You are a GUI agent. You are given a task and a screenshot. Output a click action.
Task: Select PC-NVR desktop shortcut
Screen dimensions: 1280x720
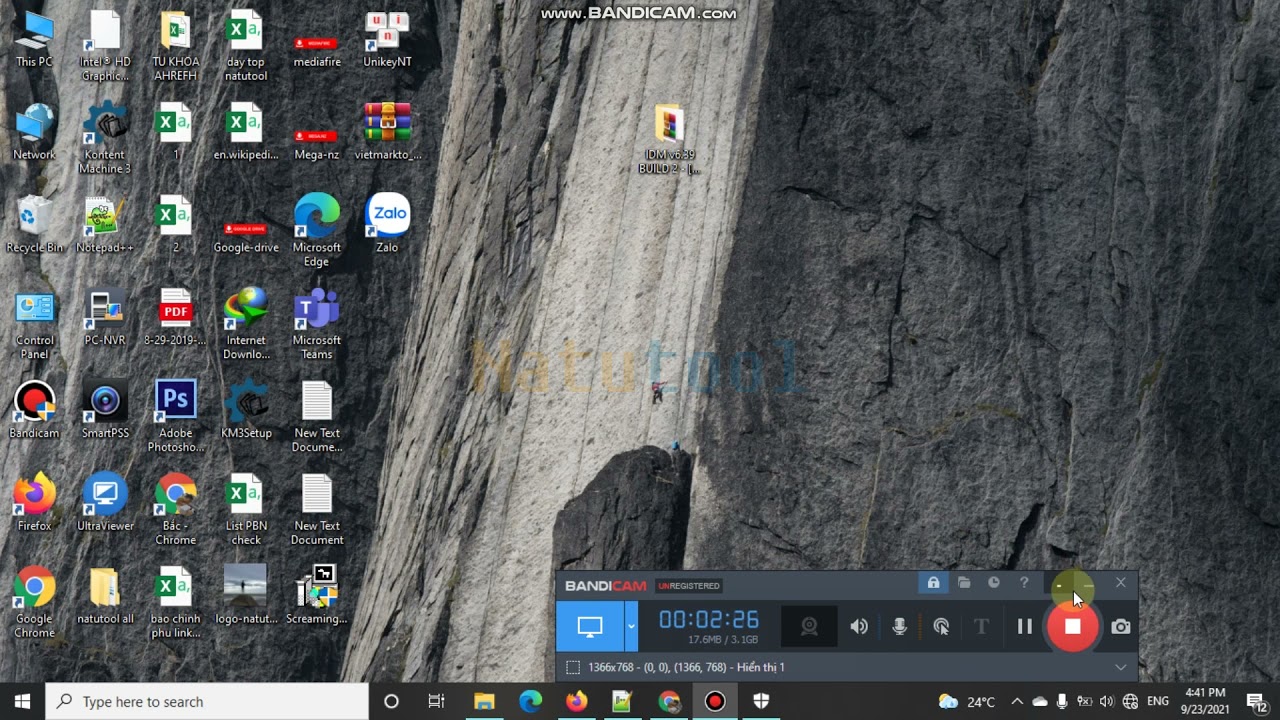(105, 318)
